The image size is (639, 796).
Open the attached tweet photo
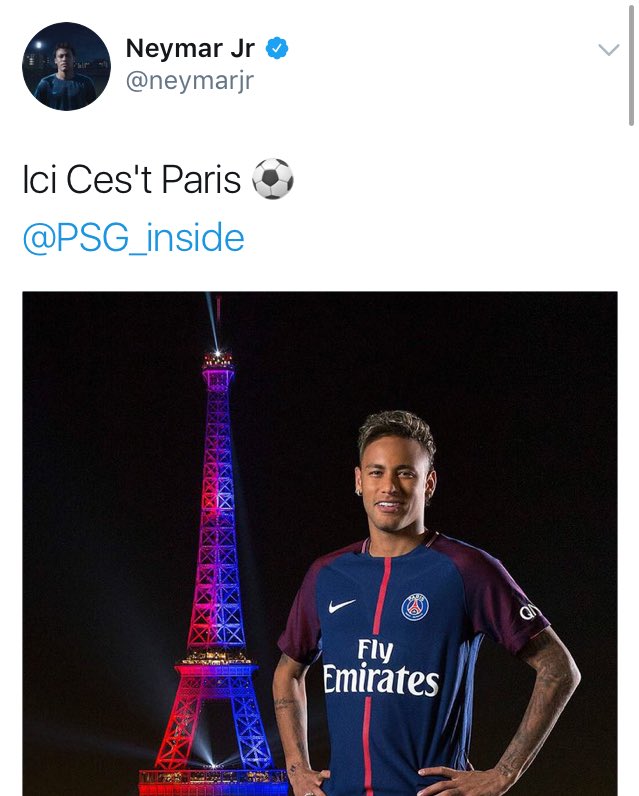click(x=320, y=543)
